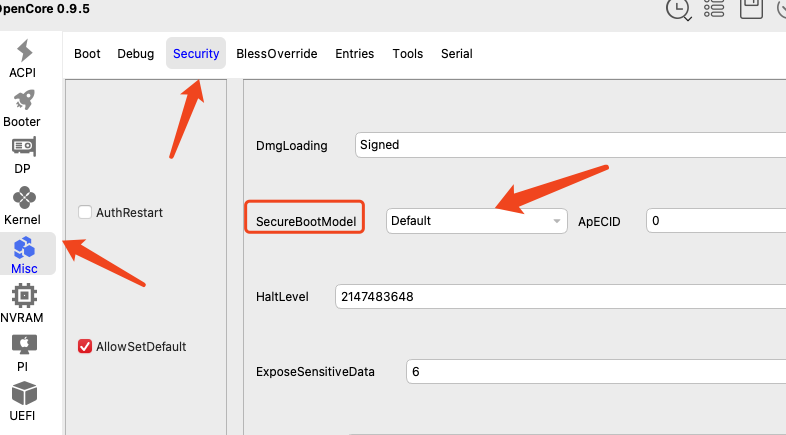Image resolution: width=786 pixels, height=435 pixels.
Task: Switch to the PI section
Action: (x=22, y=352)
